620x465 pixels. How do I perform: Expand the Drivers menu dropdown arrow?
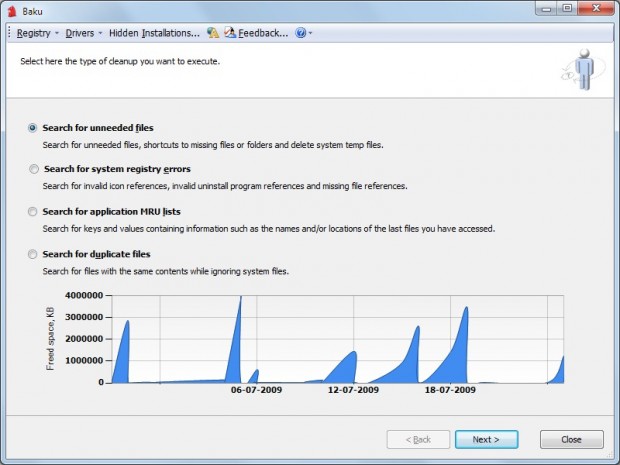[100, 33]
